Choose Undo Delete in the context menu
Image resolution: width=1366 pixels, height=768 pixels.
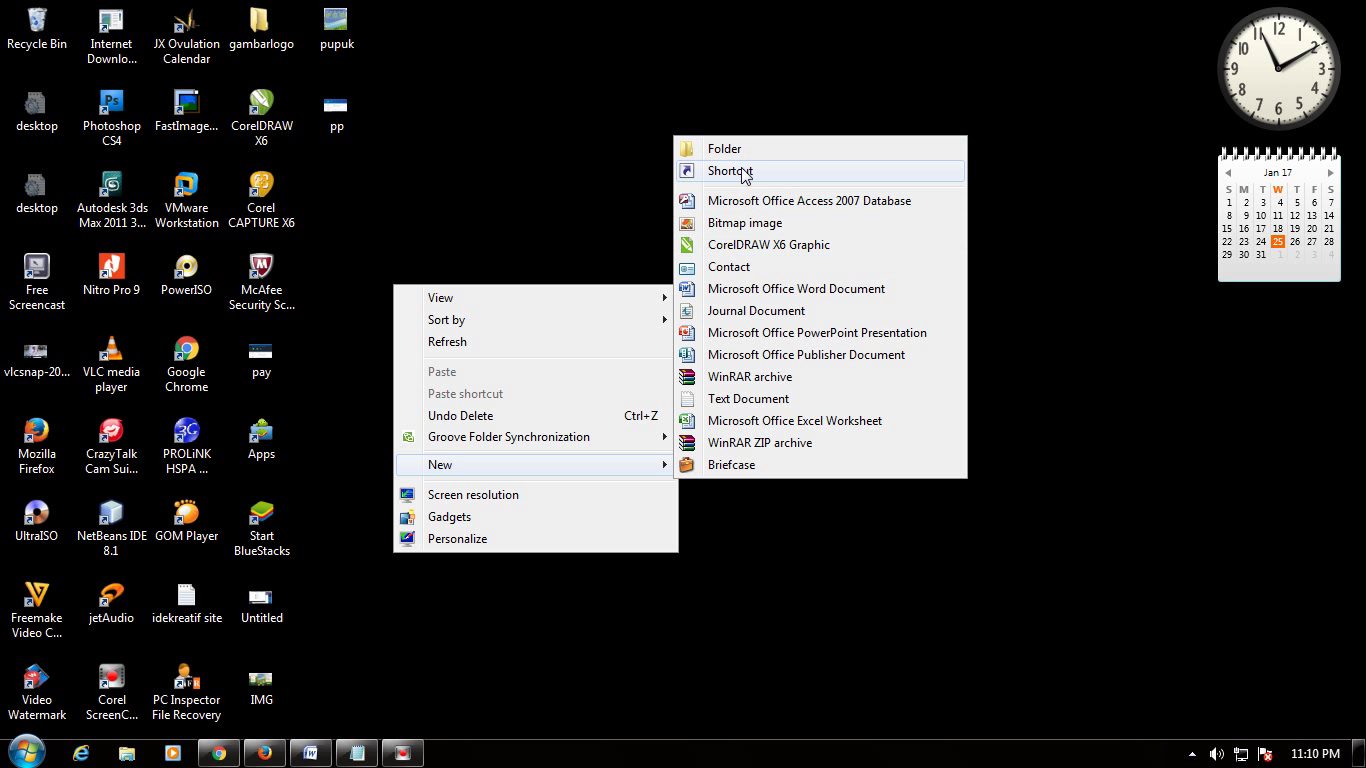pos(458,415)
